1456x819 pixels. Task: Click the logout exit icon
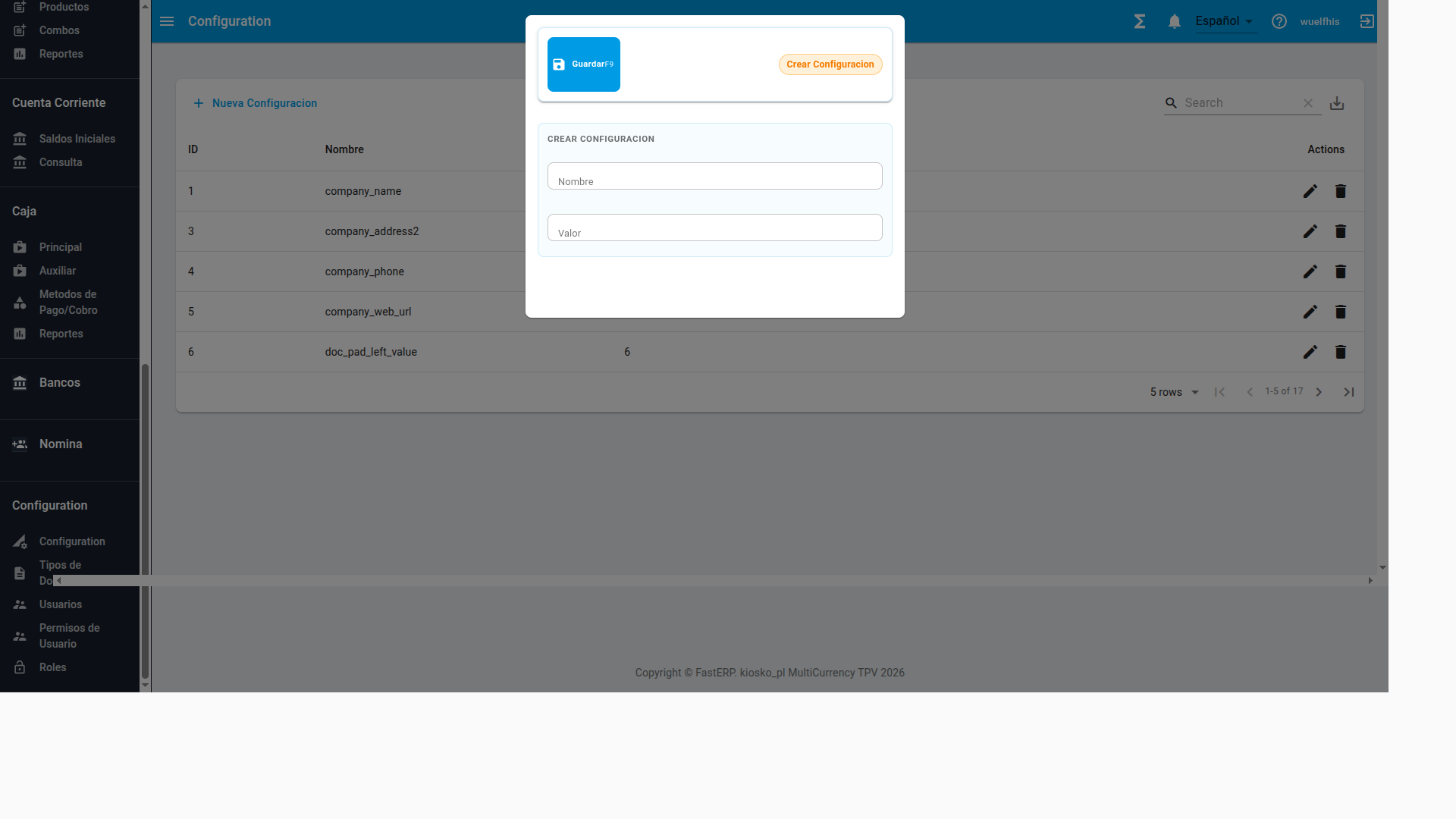(x=1367, y=21)
